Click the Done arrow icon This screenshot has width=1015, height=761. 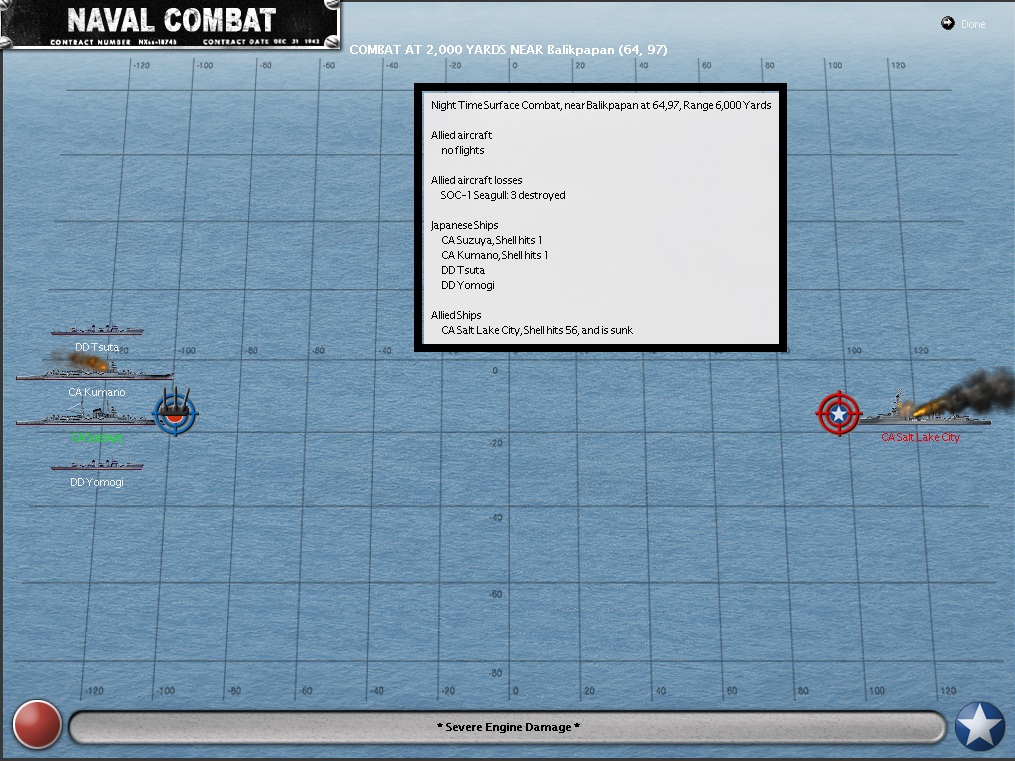coord(948,23)
